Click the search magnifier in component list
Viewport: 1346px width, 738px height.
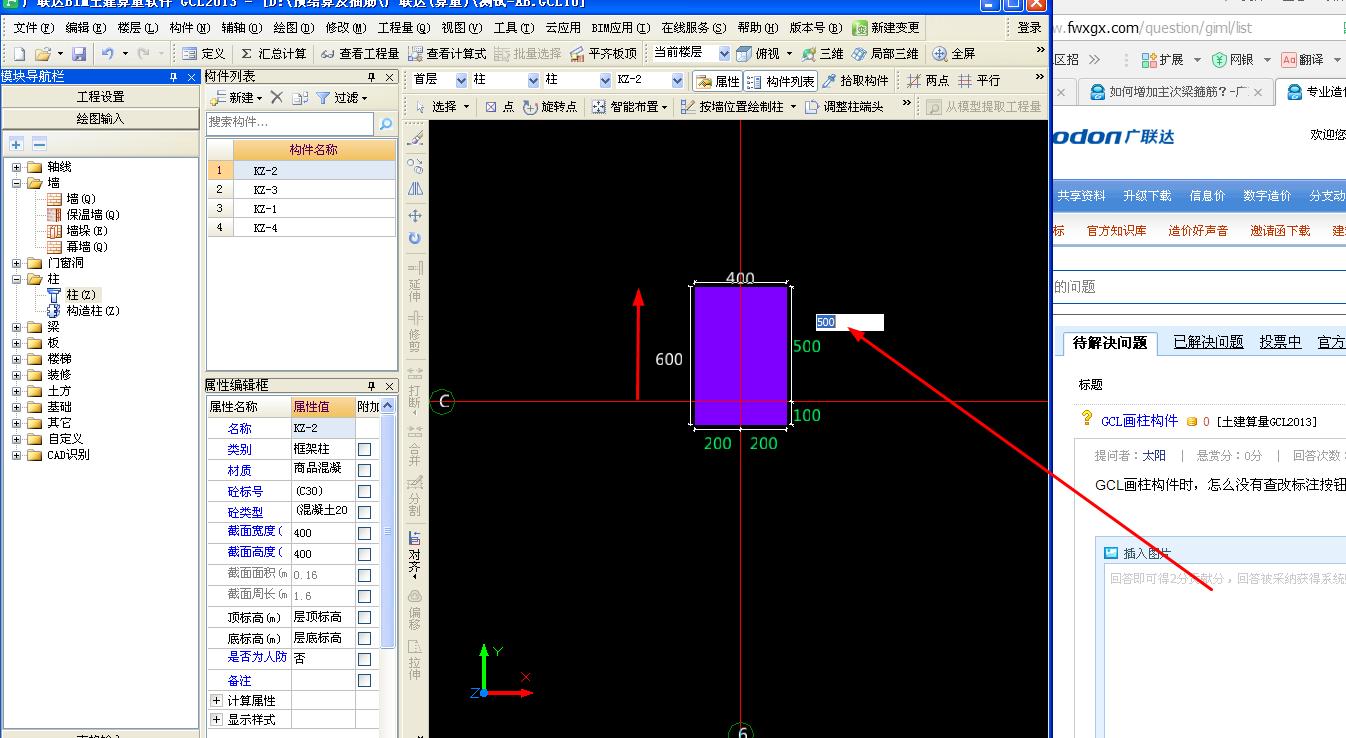click(x=385, y=123)
